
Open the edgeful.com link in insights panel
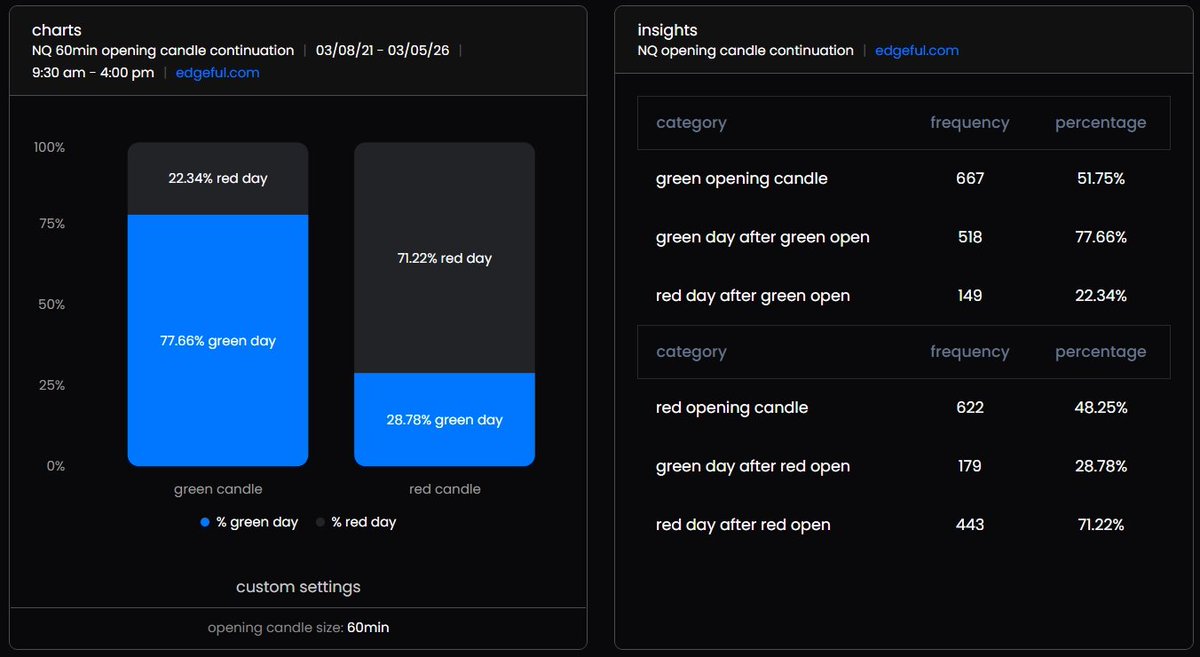click(917, 50)
